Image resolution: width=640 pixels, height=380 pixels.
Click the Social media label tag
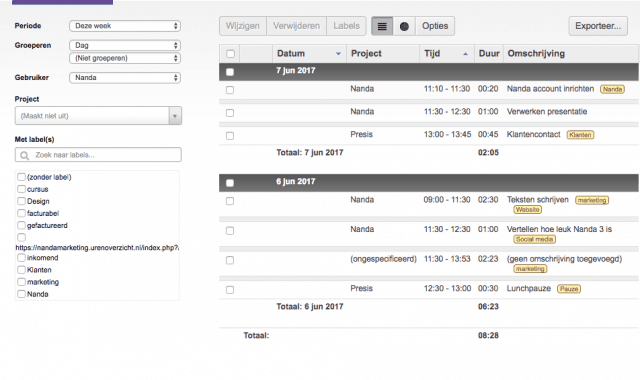point(534,239)
